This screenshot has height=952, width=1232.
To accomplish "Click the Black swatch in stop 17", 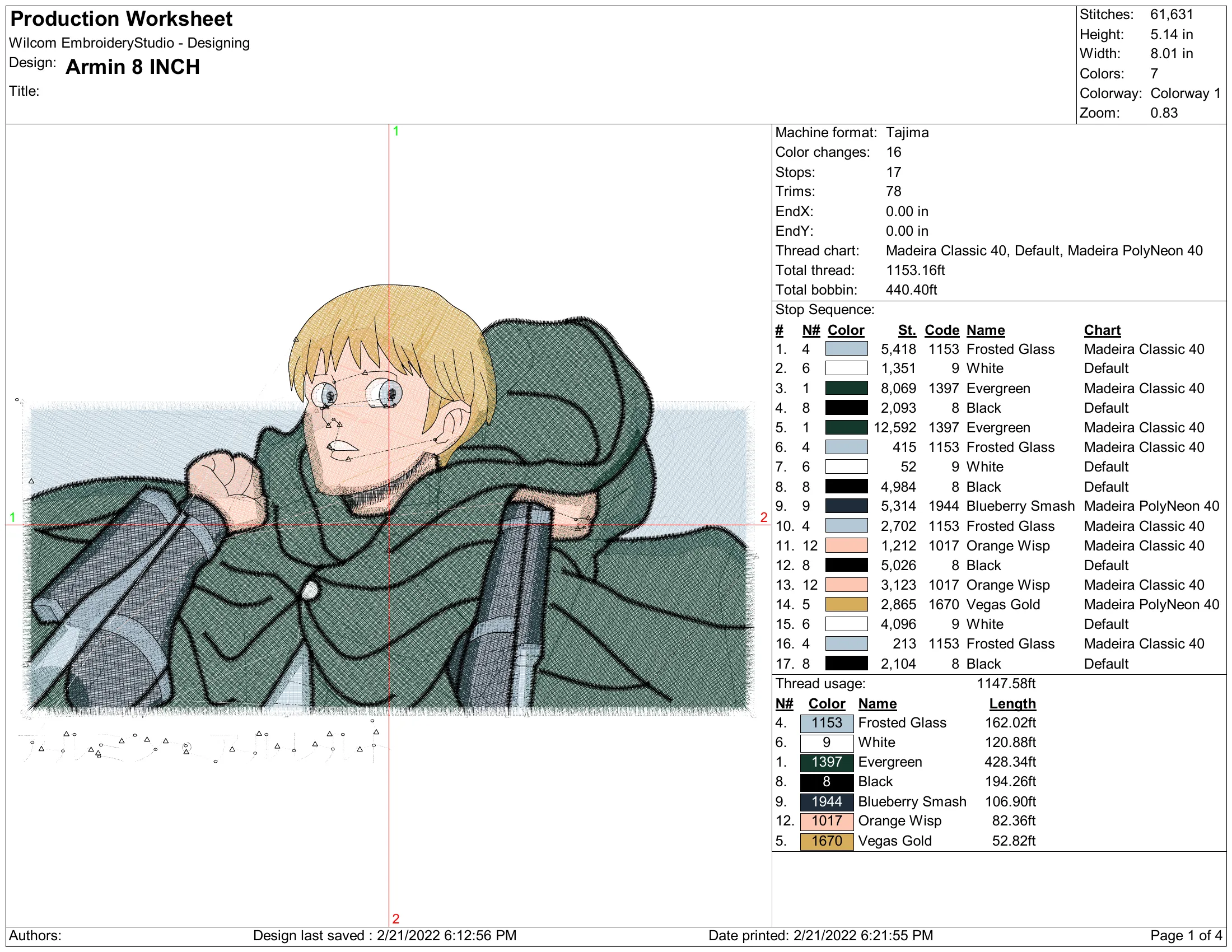I will [846, 664].
